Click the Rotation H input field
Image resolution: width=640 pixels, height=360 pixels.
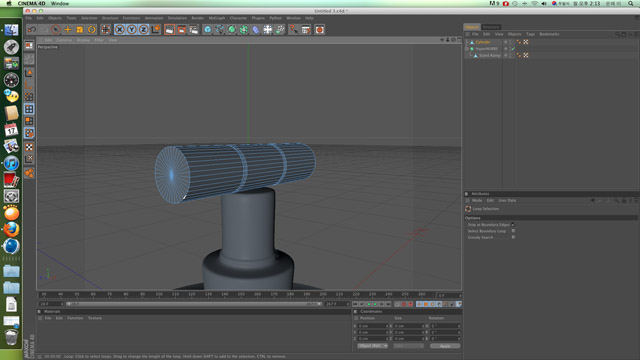445,326
